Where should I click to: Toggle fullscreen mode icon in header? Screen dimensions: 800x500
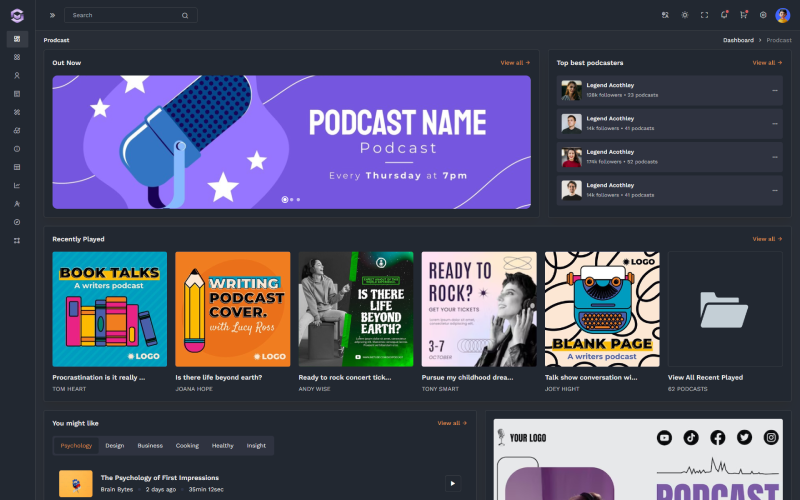pos(704,15)
